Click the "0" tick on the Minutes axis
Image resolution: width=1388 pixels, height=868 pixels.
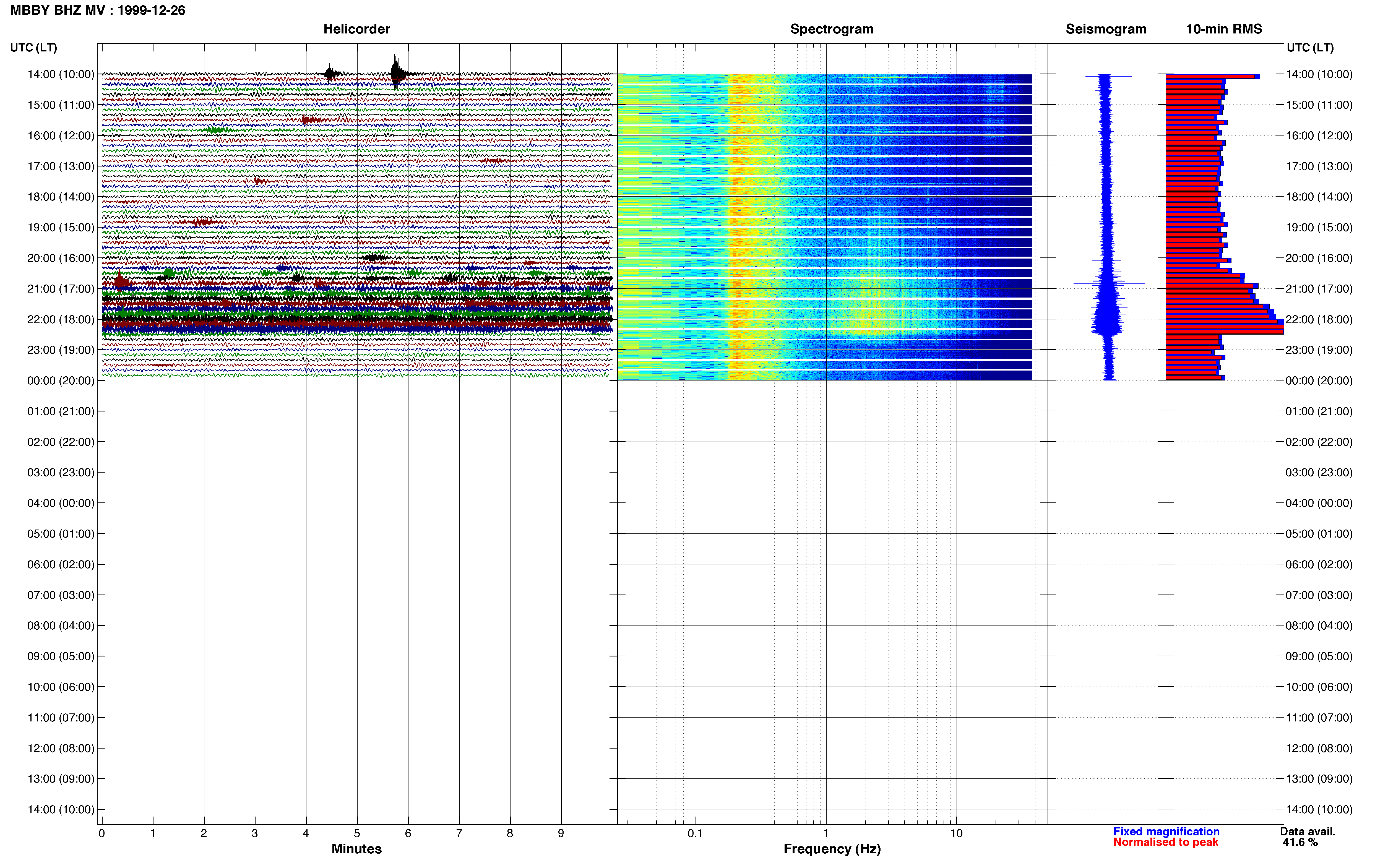tap(101, 833)
